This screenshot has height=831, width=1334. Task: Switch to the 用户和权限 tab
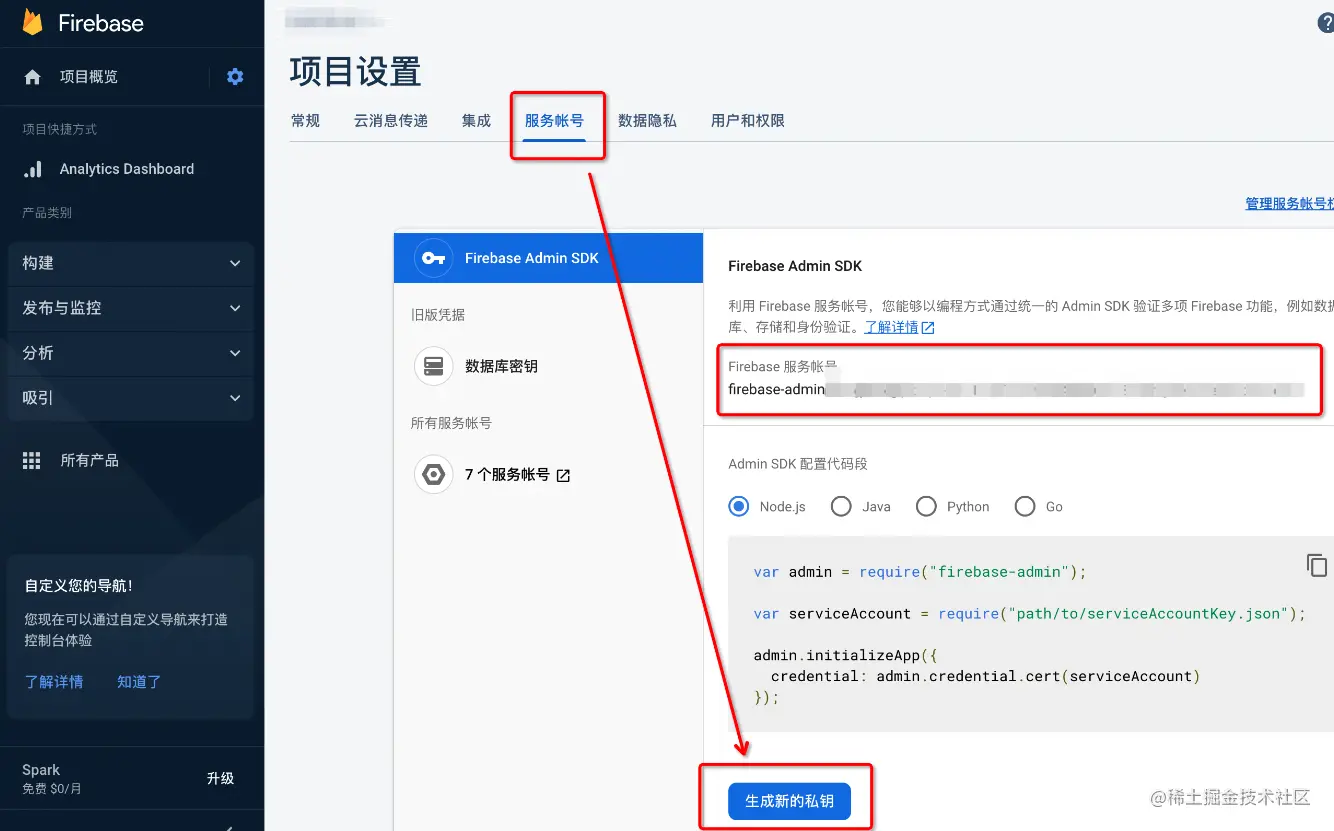747,121
